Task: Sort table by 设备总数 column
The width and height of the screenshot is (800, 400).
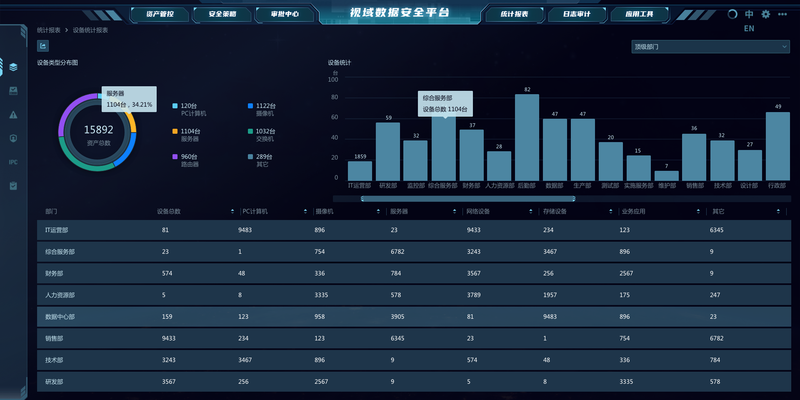Action: click(x=233, y=211)
